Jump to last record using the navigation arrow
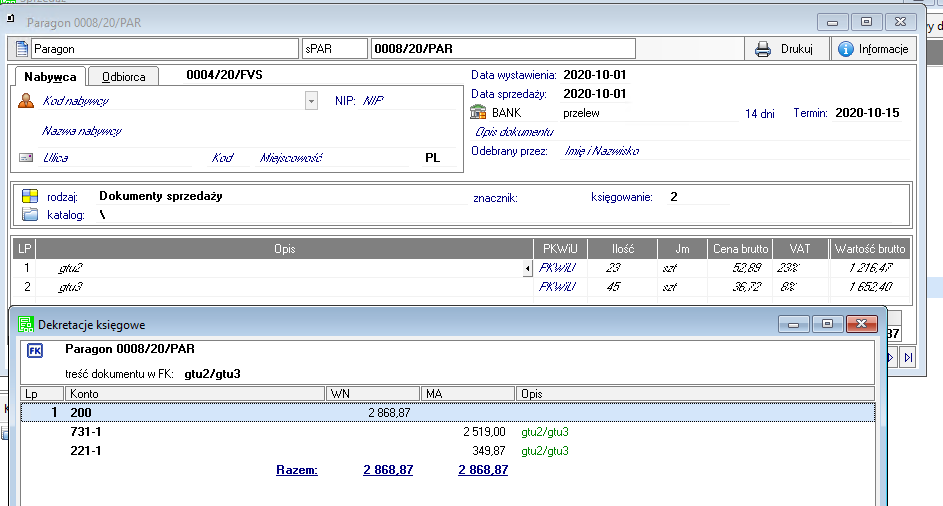 tap(908, 357)
